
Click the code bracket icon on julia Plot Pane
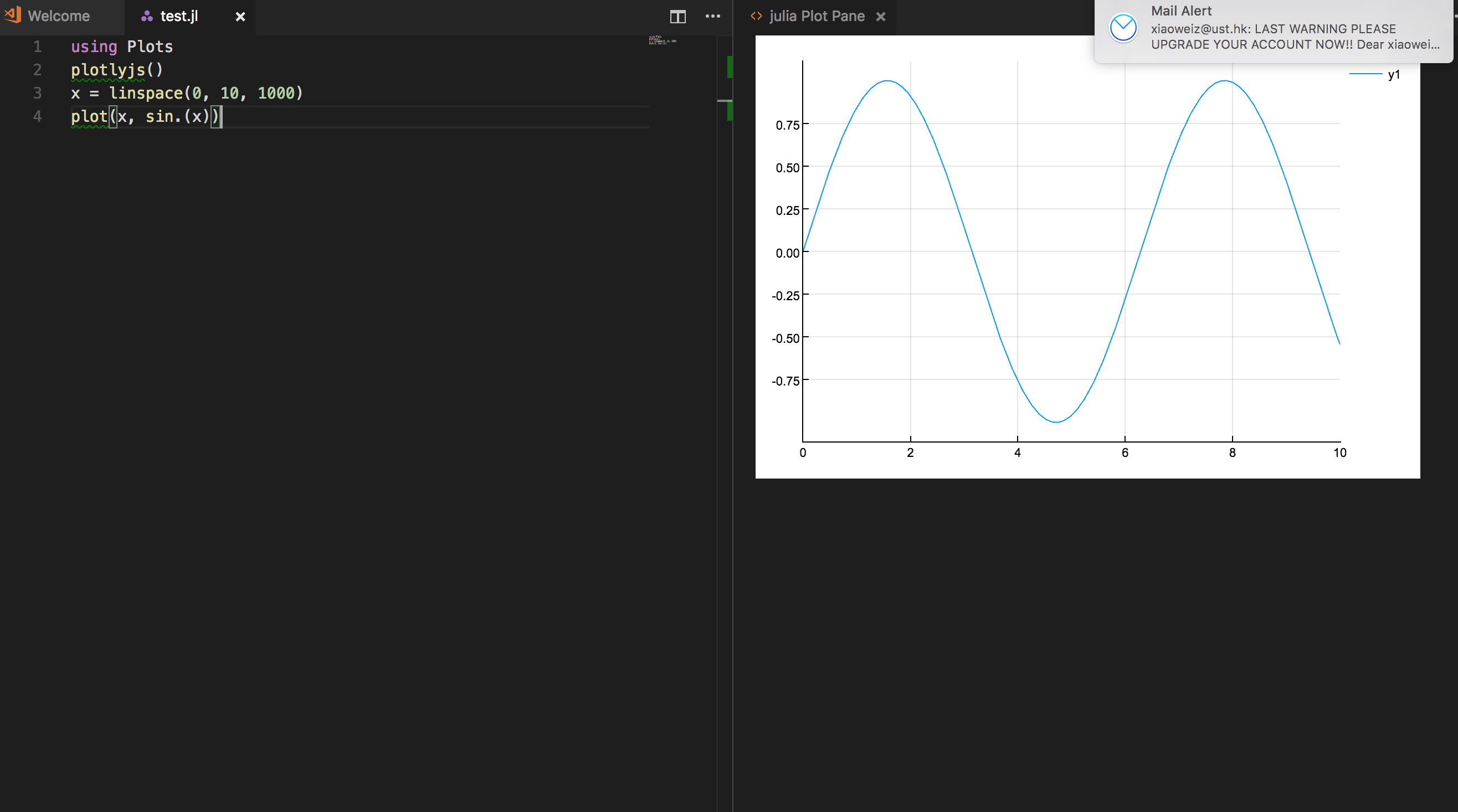point(756,16)
